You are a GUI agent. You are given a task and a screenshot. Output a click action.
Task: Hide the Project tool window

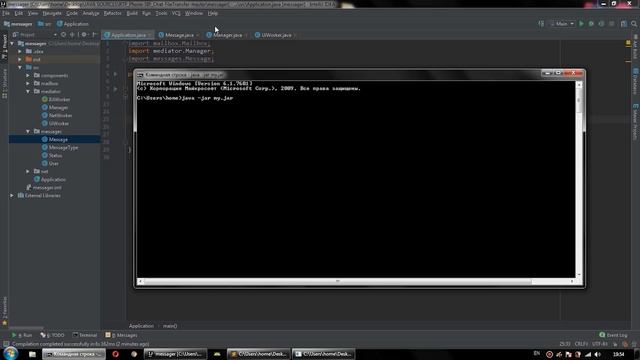pos(95,35)
